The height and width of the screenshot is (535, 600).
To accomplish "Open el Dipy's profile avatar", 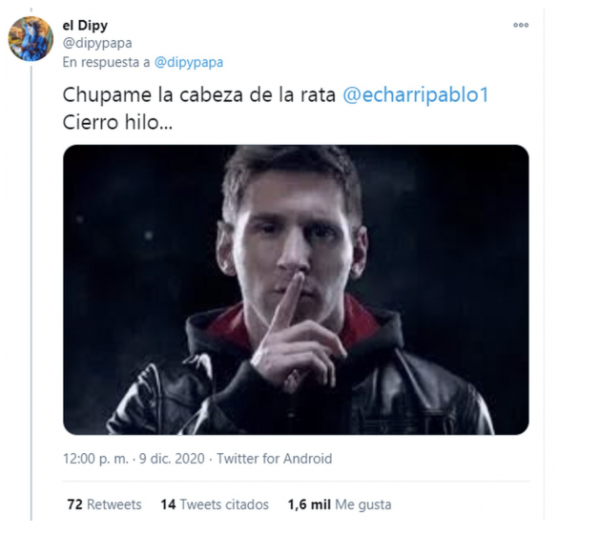I will point(31,39).
